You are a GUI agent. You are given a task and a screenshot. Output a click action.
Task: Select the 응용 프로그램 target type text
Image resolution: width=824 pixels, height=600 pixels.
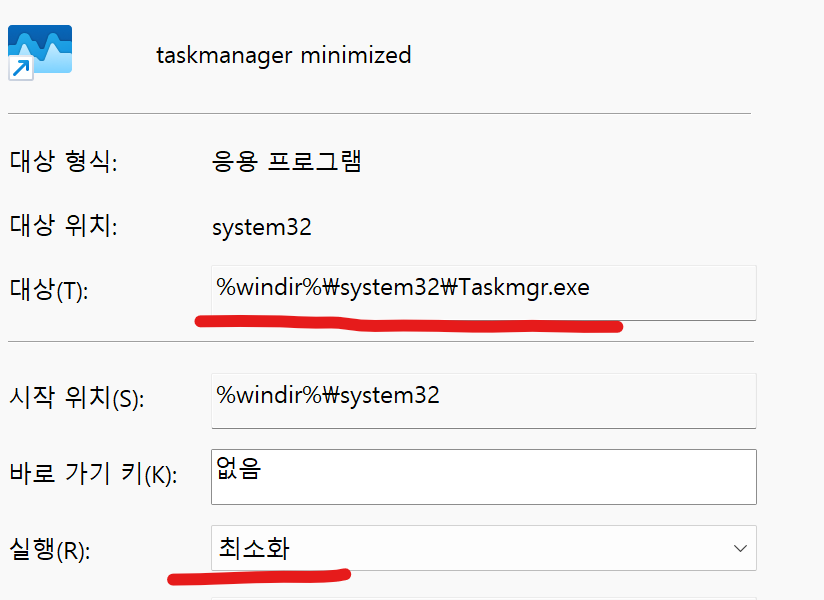287,161
